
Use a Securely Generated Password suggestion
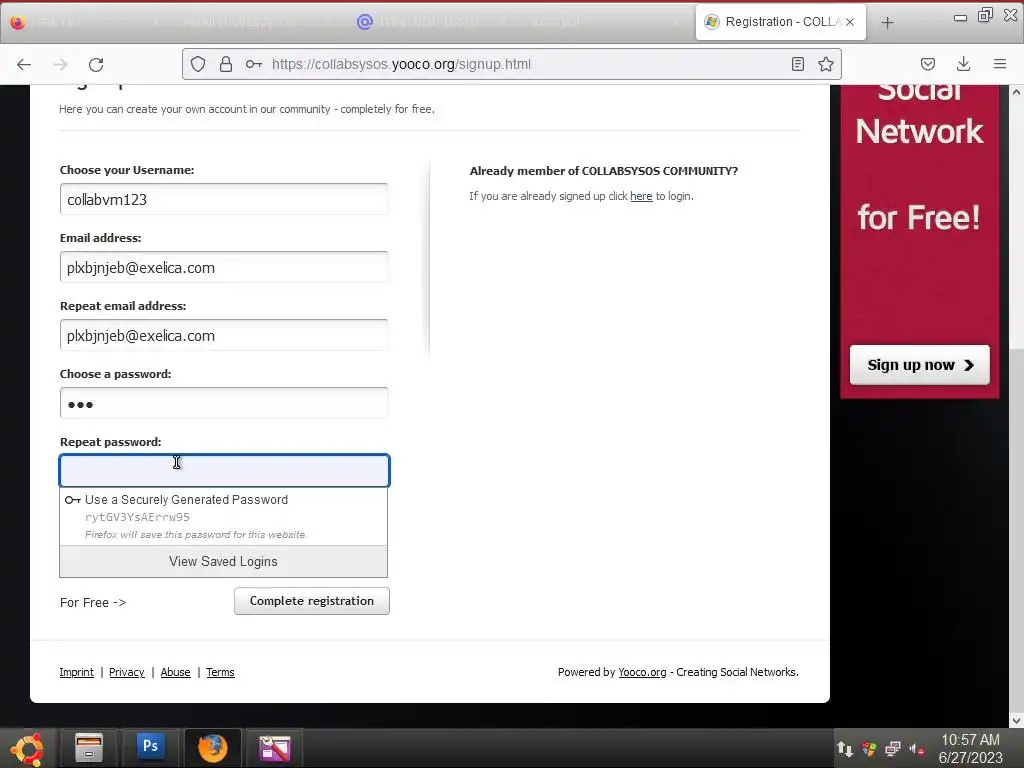coord(223,517)
